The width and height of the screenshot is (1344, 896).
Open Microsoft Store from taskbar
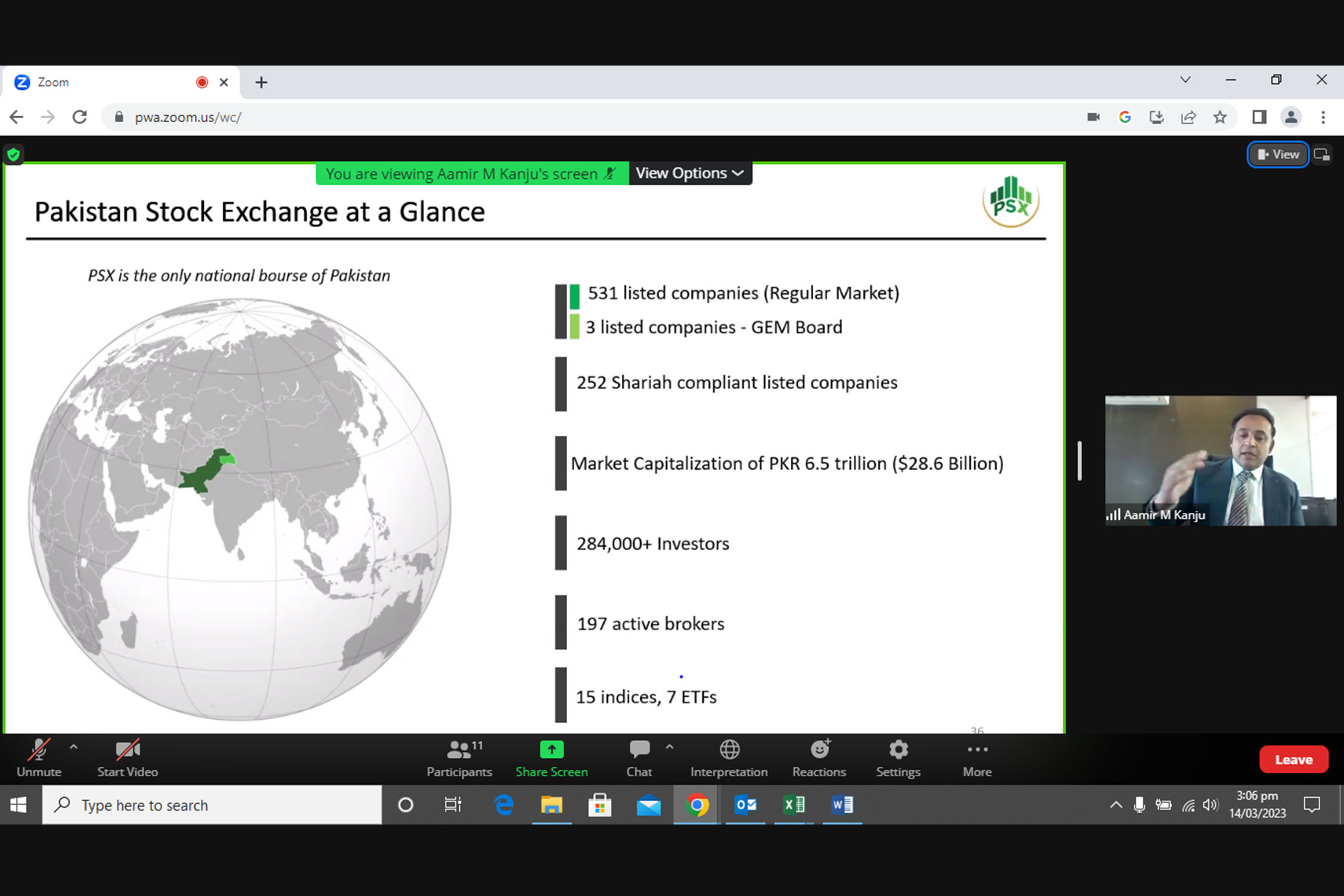coord(600,805)
